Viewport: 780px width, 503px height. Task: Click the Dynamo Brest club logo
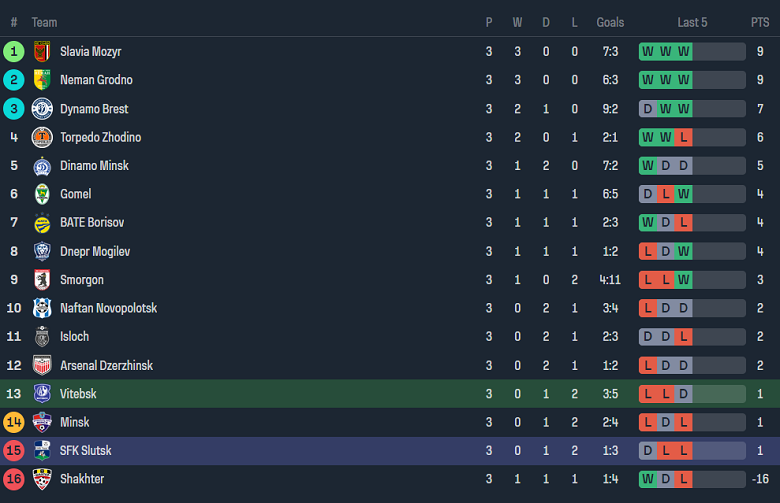click(x=42, y=109)
